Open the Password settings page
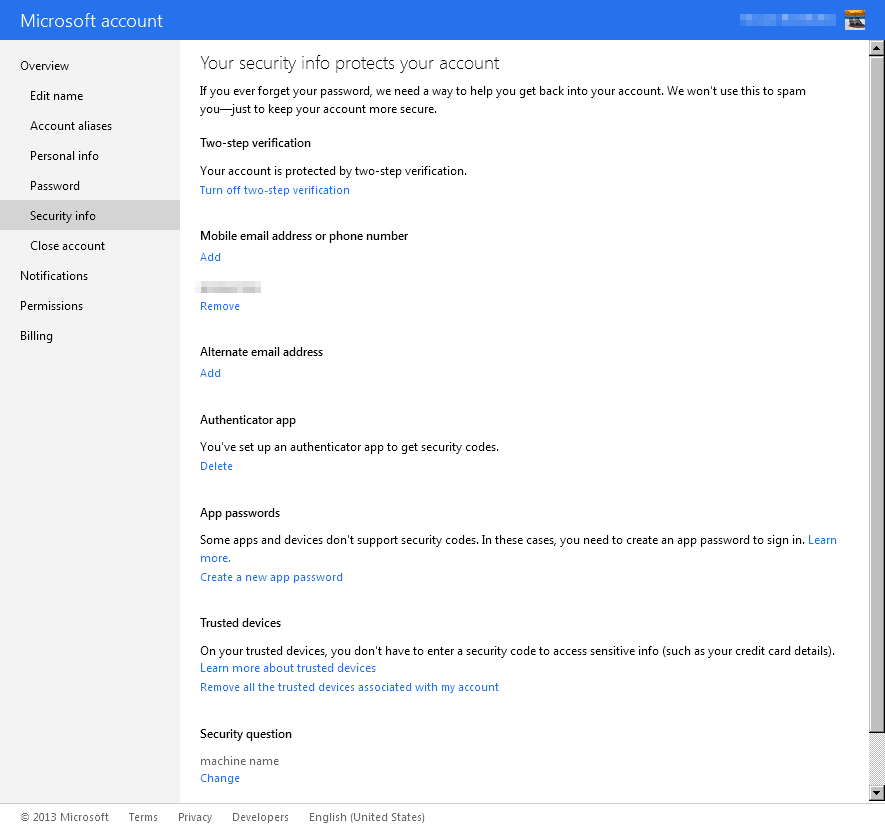Screen dimensions: 885x832 (x=55, y=186)
